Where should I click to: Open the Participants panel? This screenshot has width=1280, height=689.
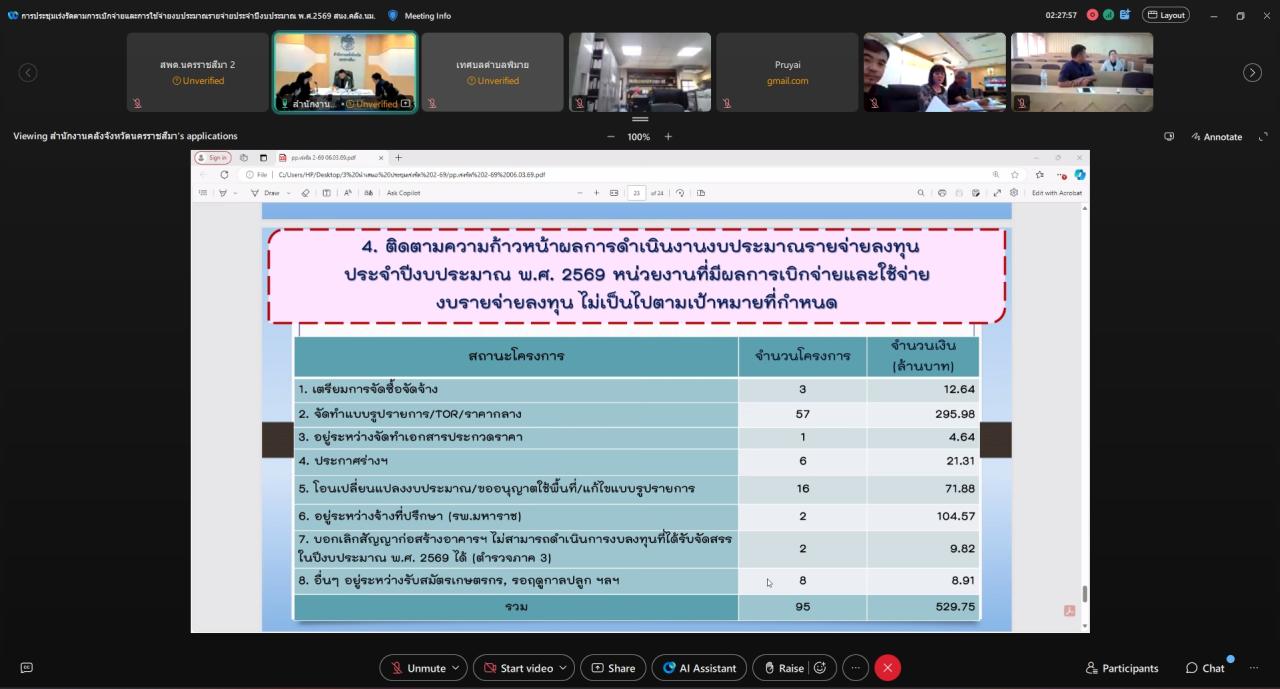pos(1121,668)
